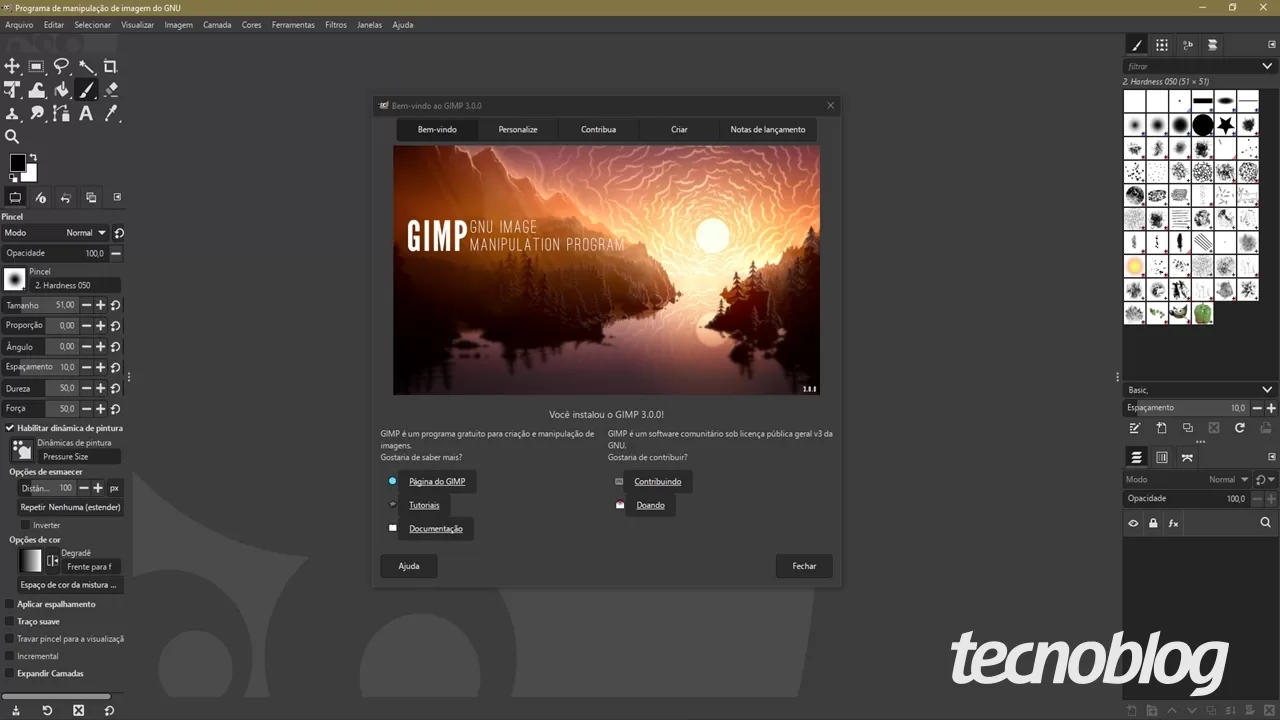Image resolution: width=1280 pixels, height=720 pixels.
Task: Open the Filtros menu
Action: pyautogui.click(x=336, y=25)
